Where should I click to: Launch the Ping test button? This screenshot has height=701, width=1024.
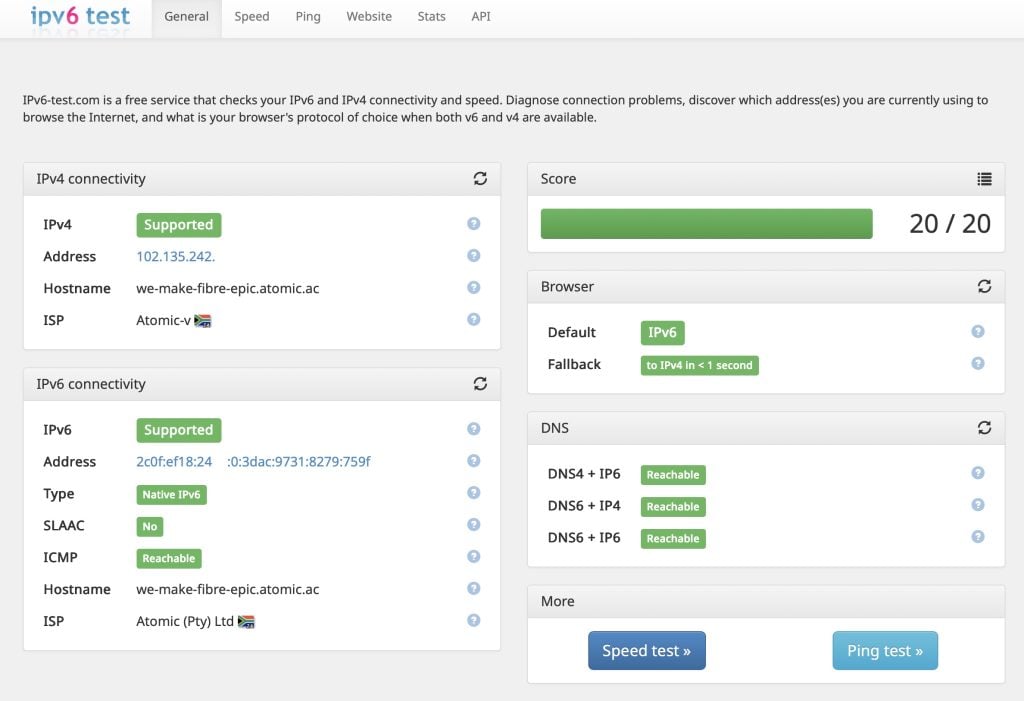(x=885, y=651)
